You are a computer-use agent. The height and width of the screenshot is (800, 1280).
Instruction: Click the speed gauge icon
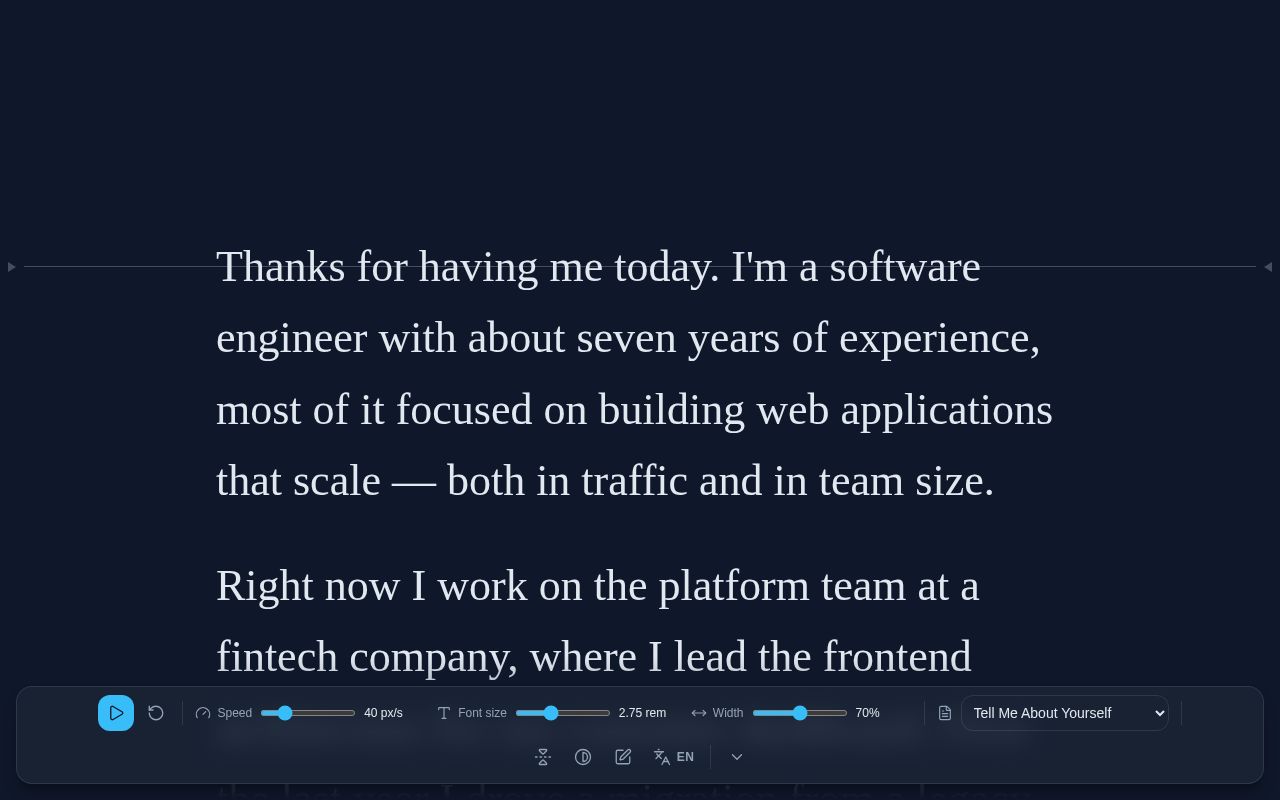tap(203, 713)
